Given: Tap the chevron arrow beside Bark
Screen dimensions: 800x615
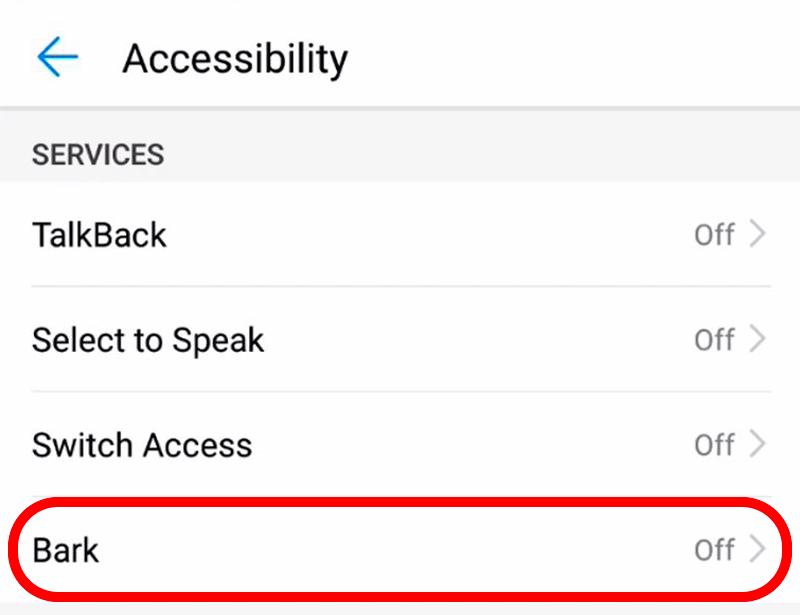Looking at the screenshot, I should click(758, 549).
